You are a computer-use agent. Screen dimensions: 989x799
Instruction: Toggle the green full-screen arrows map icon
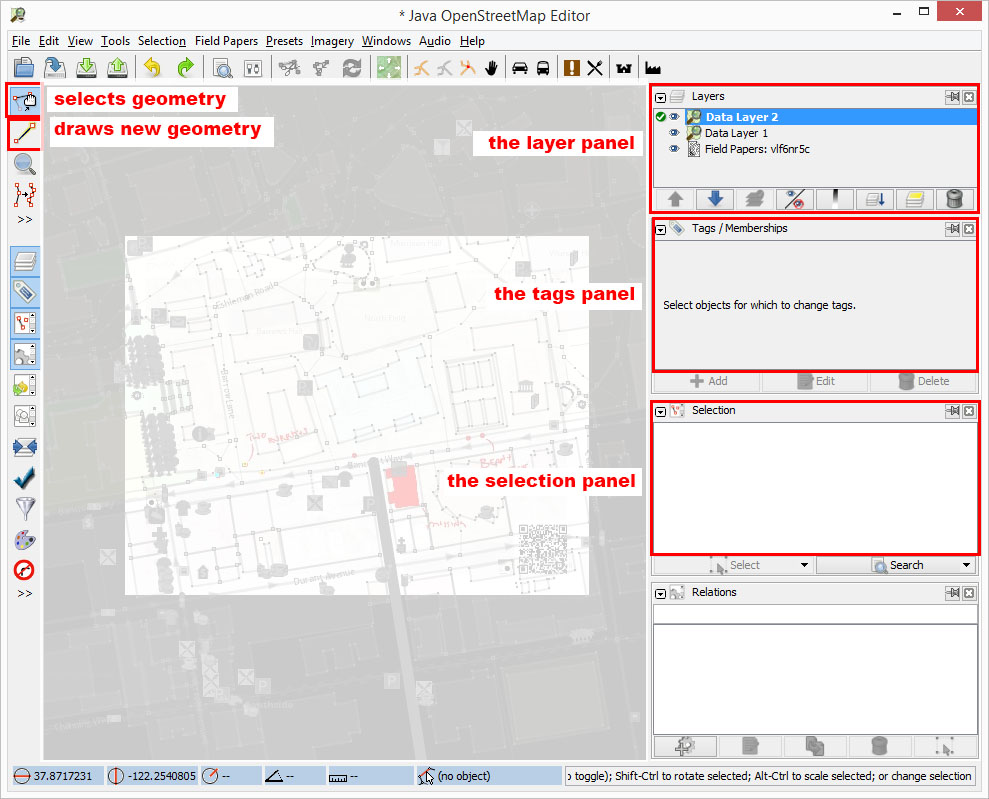click(389, 67)
